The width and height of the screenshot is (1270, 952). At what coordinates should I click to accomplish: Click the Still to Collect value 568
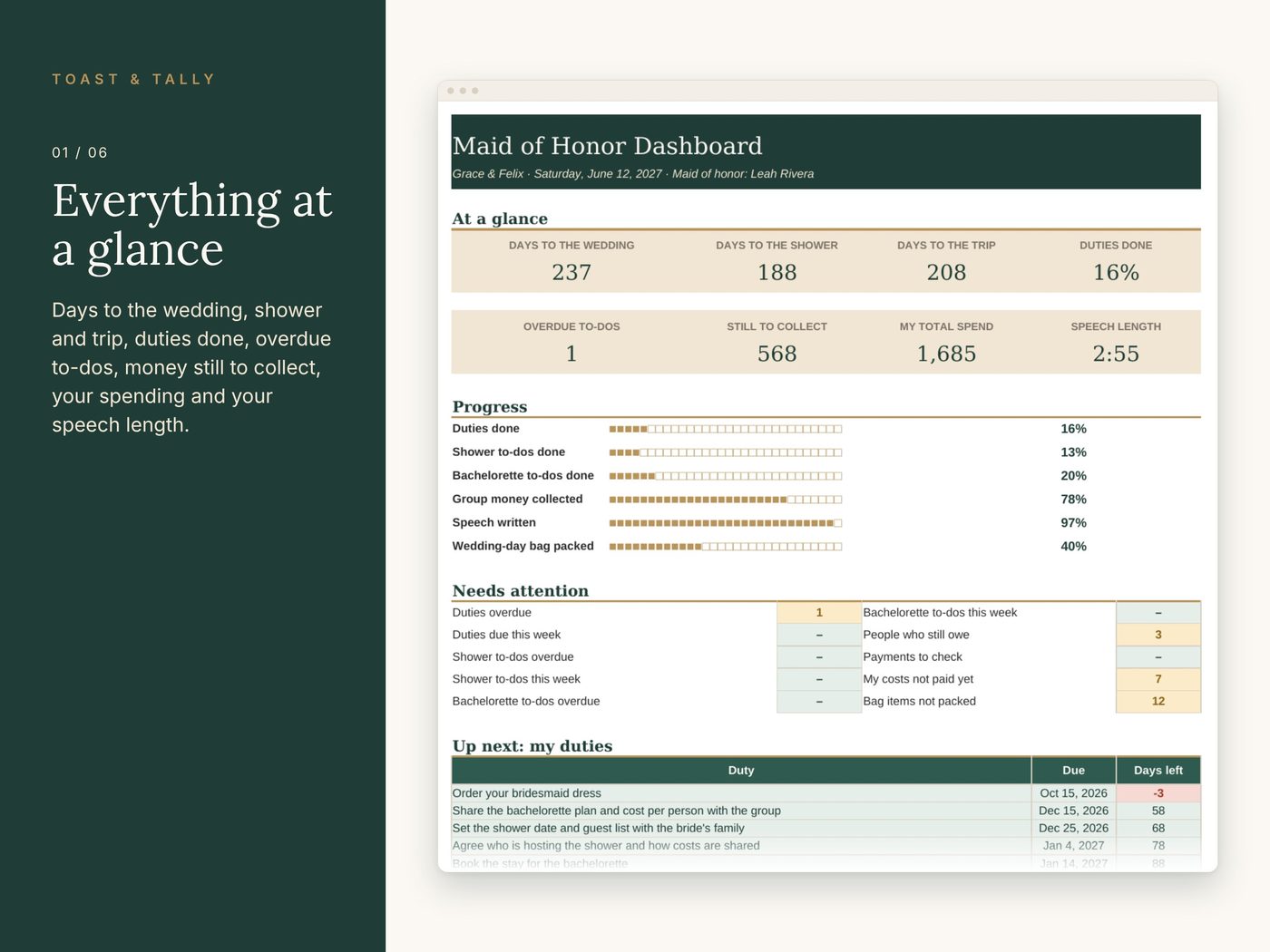click(777, 354)
